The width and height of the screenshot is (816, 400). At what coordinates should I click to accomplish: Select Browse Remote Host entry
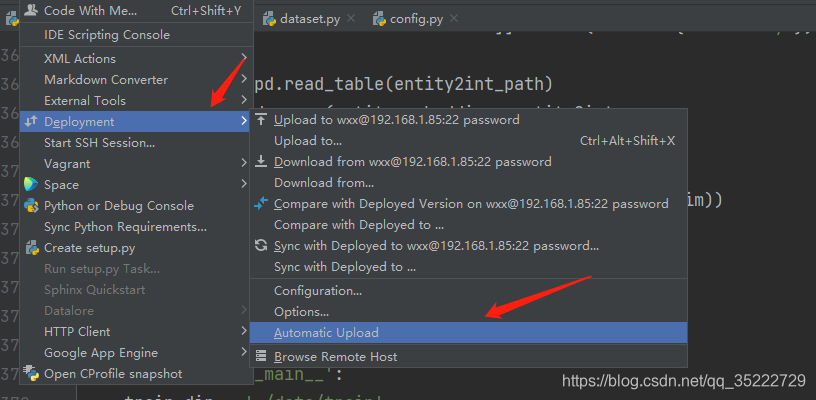point(468,357)
